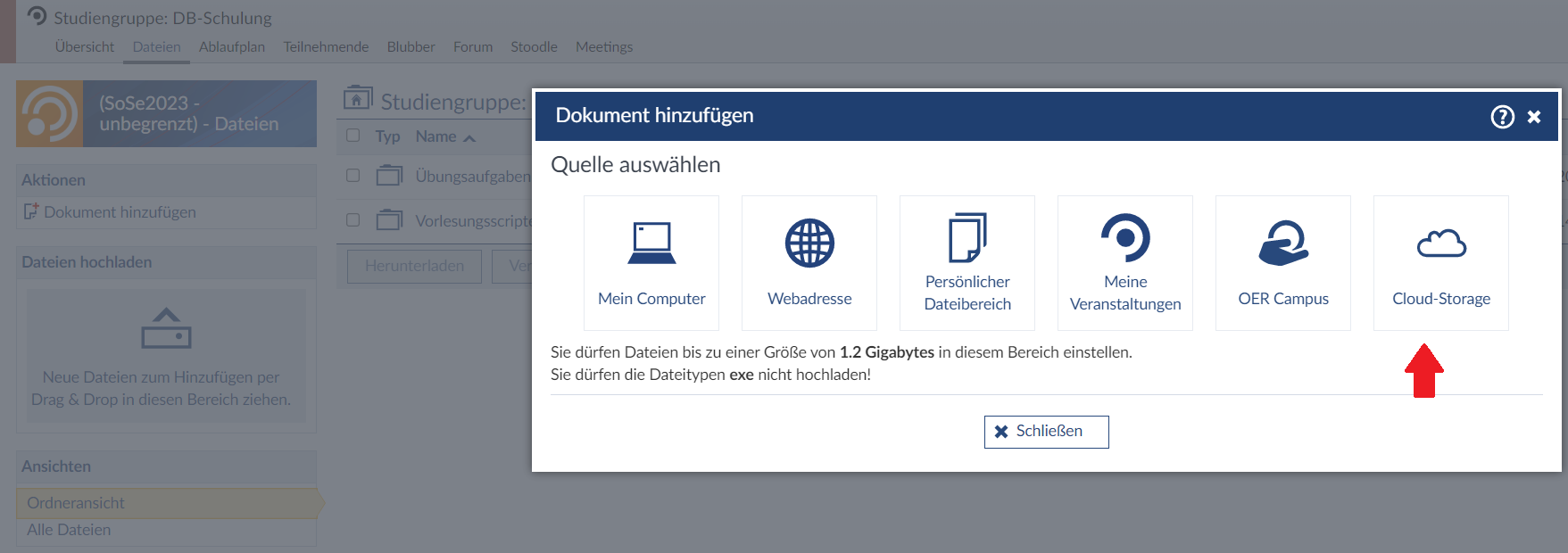Image resolution: width=1568 pixels, height=553 pixels.
Task: Click the Herunterladen button
Action: [414, 266]
